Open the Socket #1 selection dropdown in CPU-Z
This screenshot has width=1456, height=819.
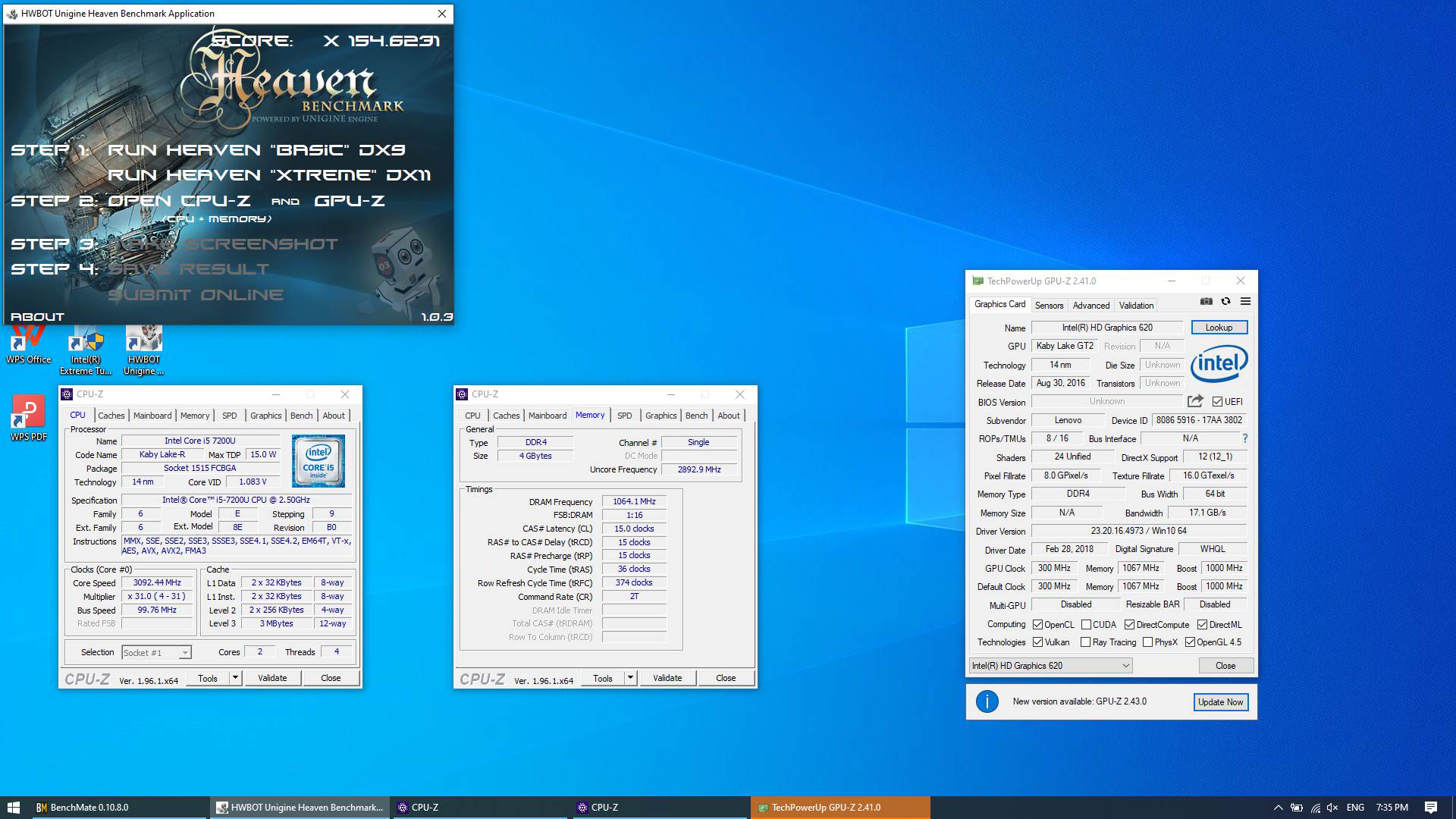pyautogui.click(x=156, y=652)
